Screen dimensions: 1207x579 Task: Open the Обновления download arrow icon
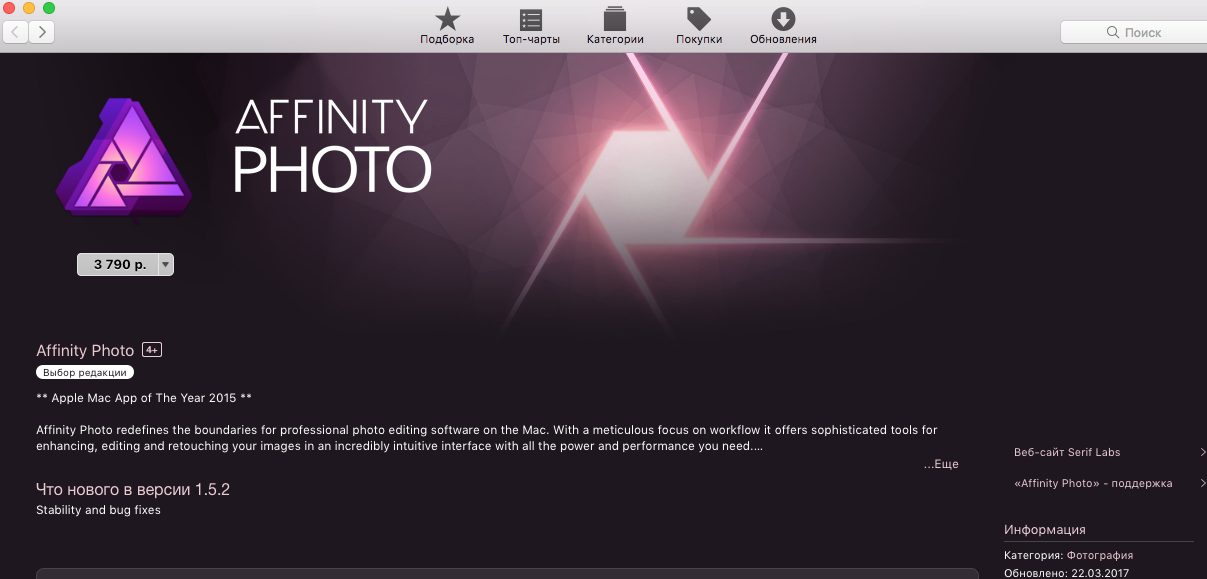[x=783, y=19]
